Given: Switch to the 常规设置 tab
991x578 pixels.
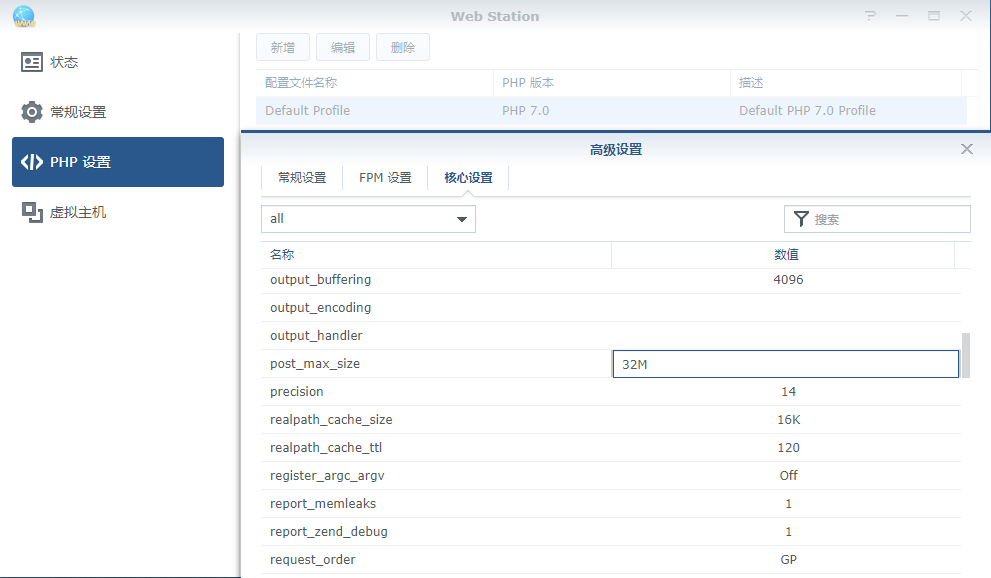Looking at the screenshot, I should (302, 178).
